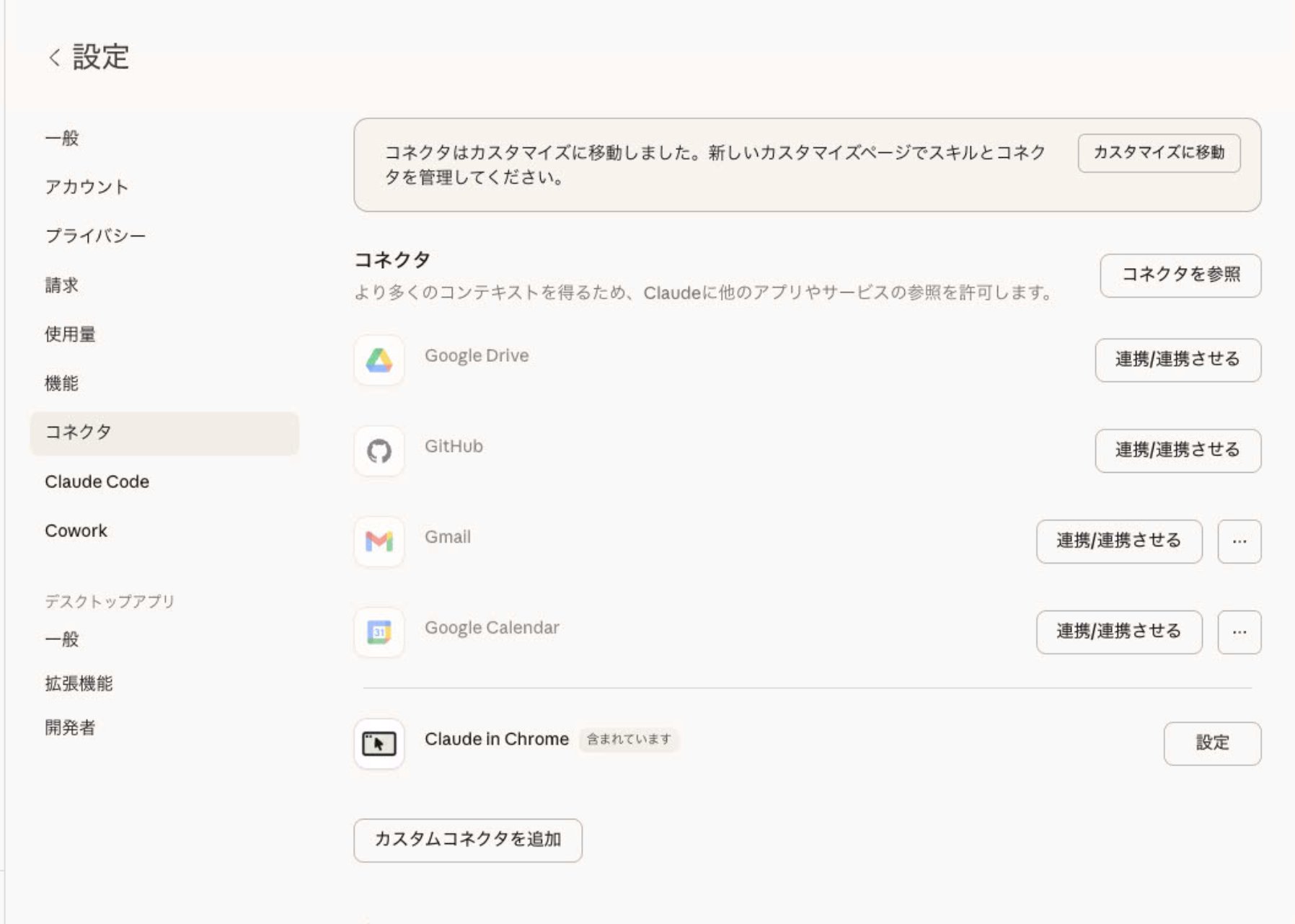Open the Gmail overflow "..." menu
1295x924 pixels.
[1239, 542]
